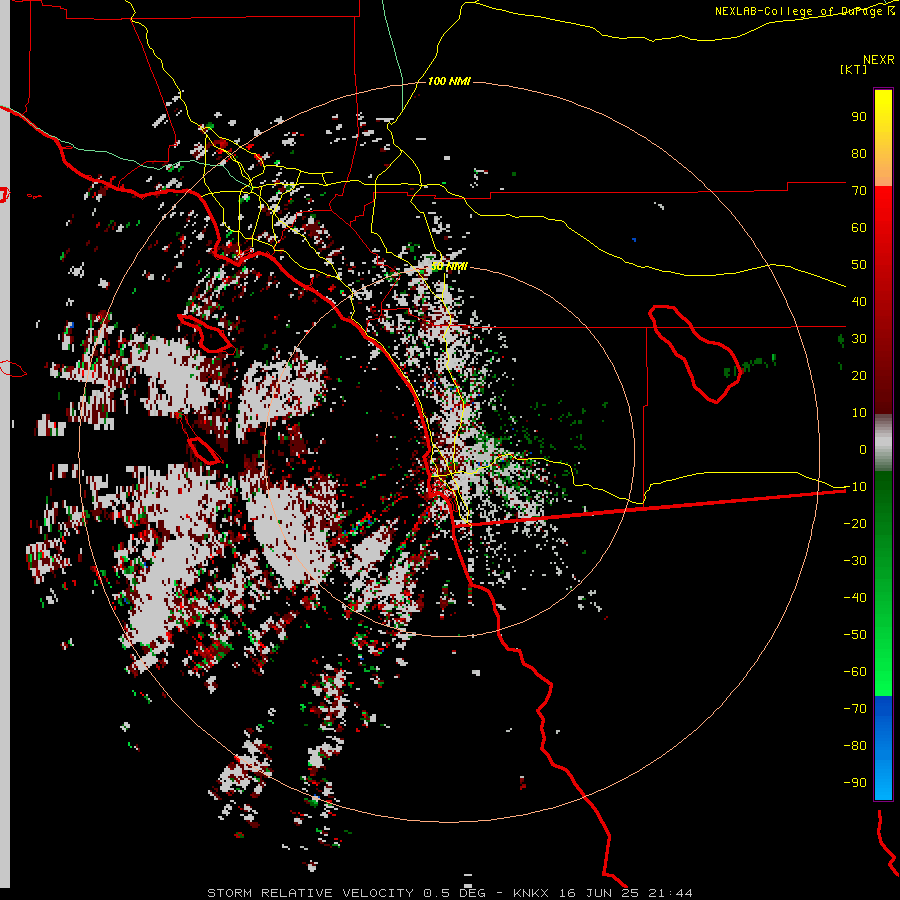The width and height of the screenshot is (900, 900).
Task: Click the [KT] units label
Action: (853, 69)
